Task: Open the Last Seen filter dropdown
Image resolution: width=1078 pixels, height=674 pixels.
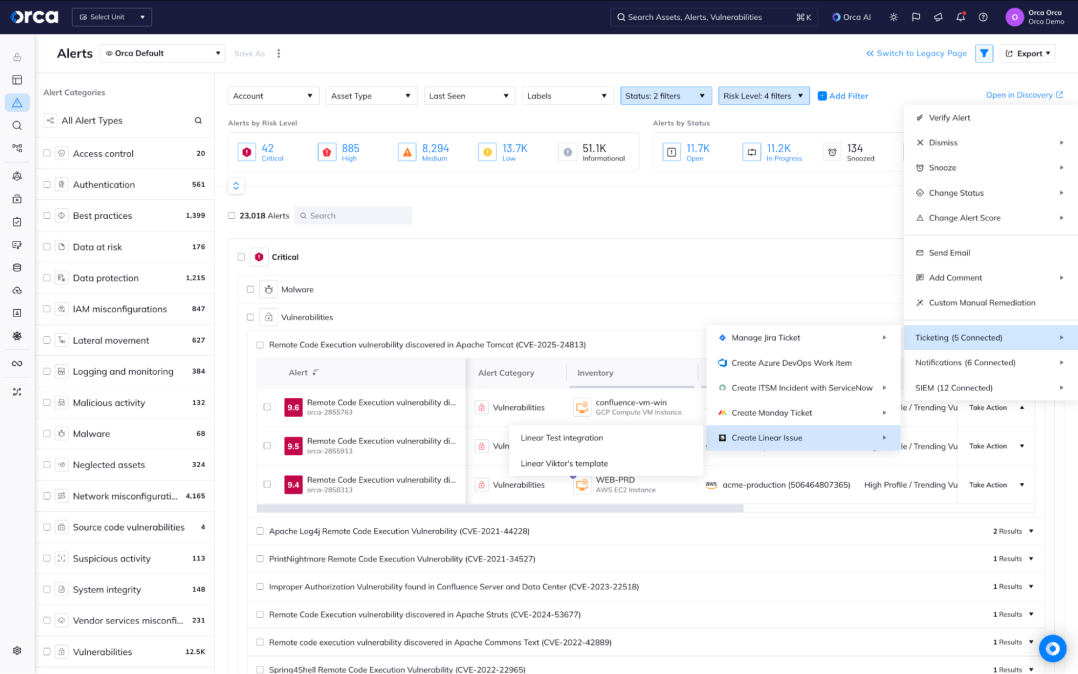Action: 469,96
